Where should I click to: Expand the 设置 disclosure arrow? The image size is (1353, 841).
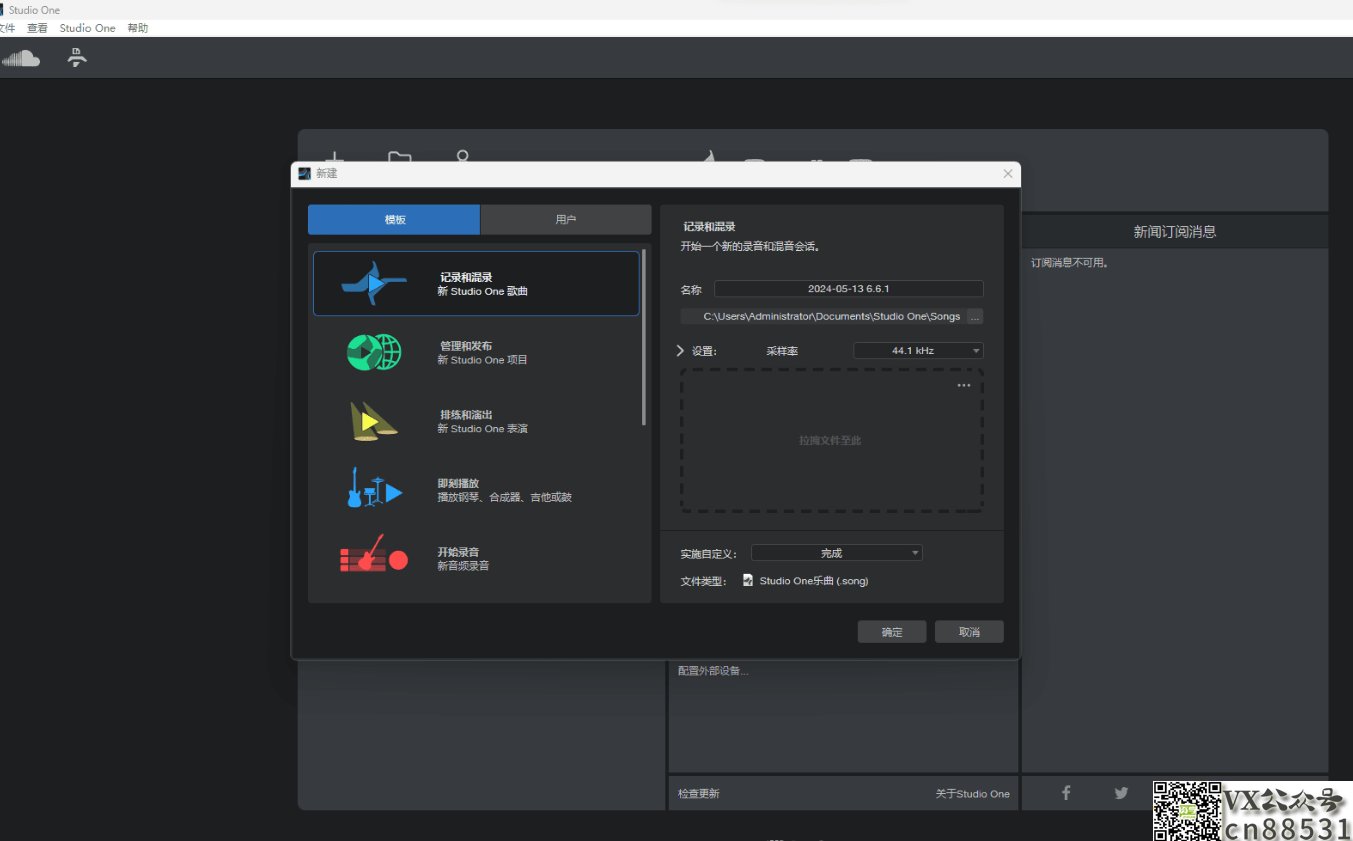tap(681, 351)
